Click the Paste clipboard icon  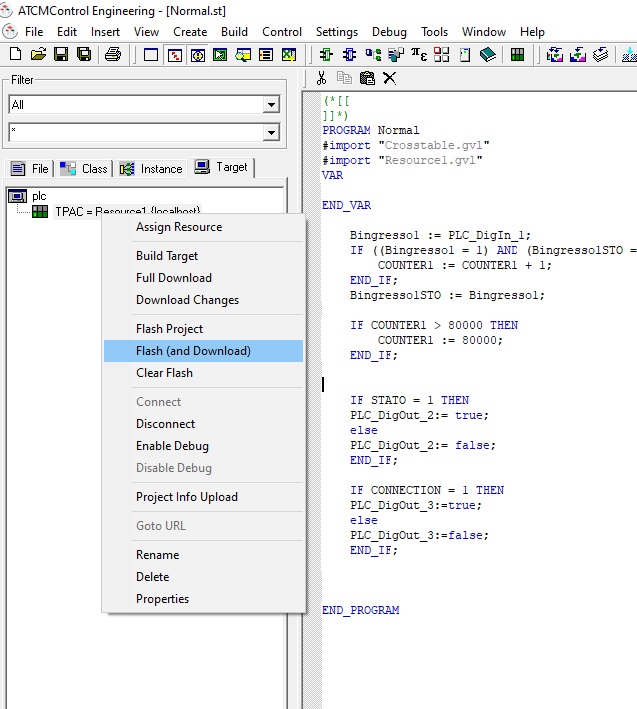tap(367, 78)
